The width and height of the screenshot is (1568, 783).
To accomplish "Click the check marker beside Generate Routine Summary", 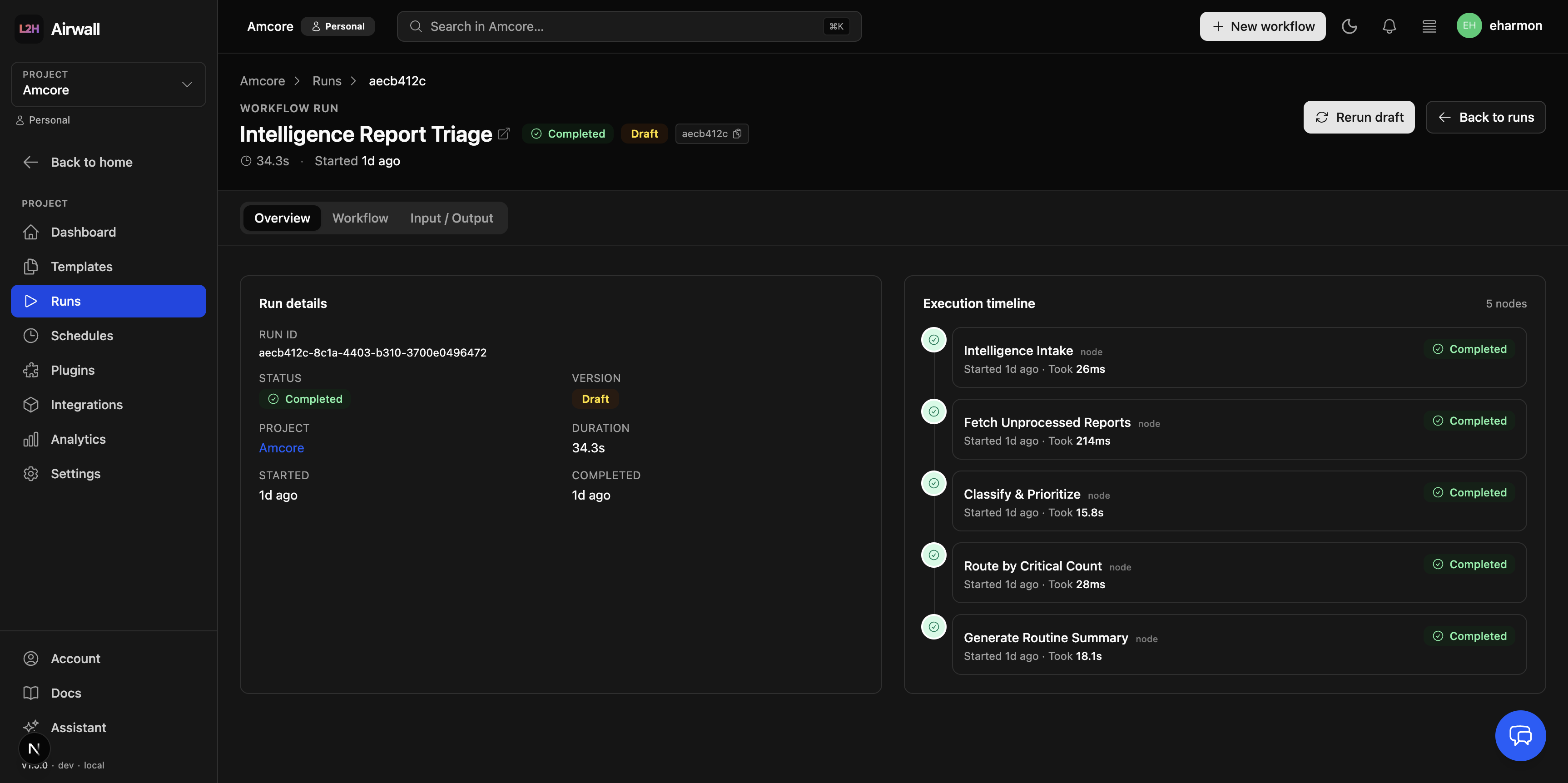I will [x=934, y=627].
